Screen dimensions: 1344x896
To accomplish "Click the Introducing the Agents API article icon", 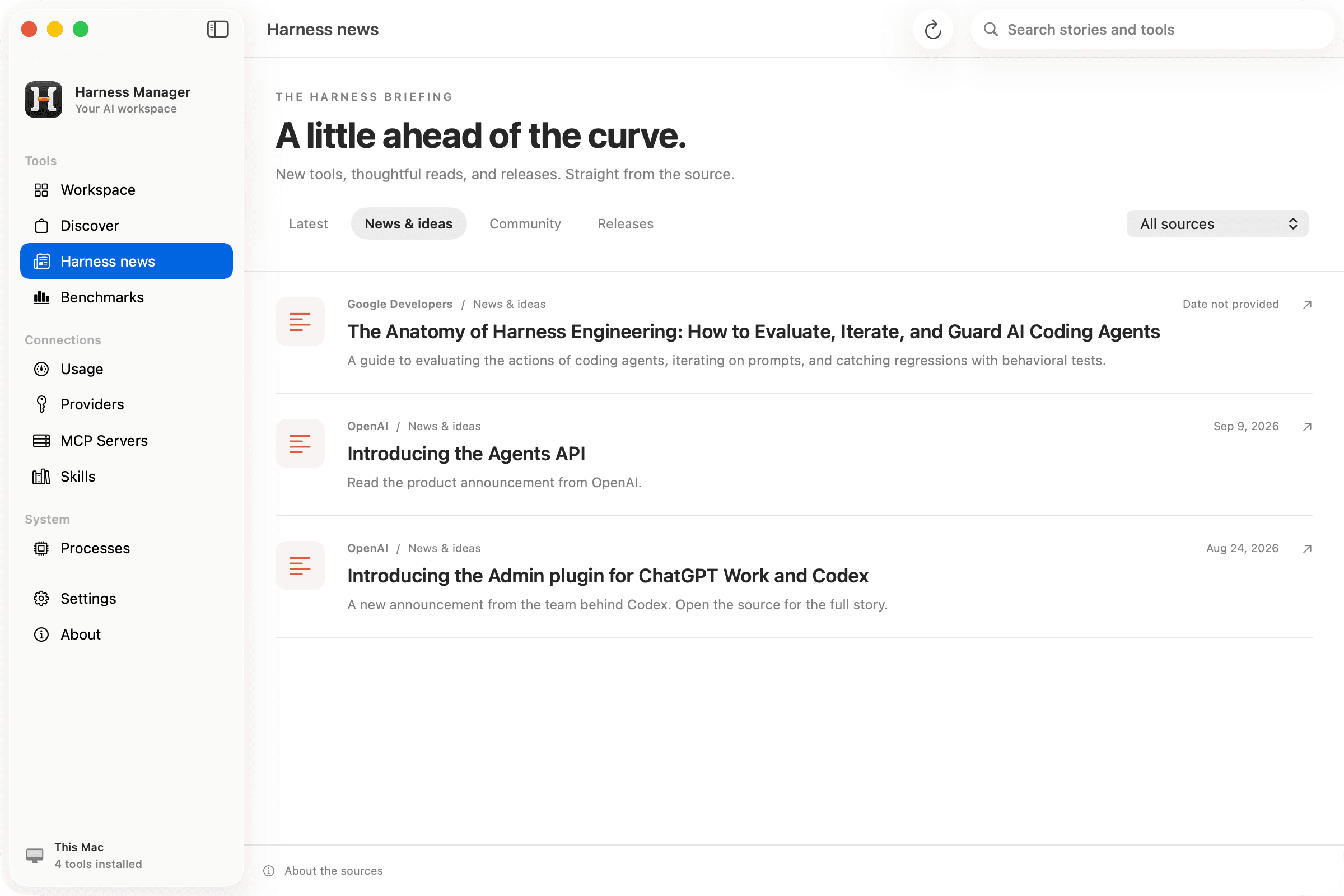I will coord(300,444).
